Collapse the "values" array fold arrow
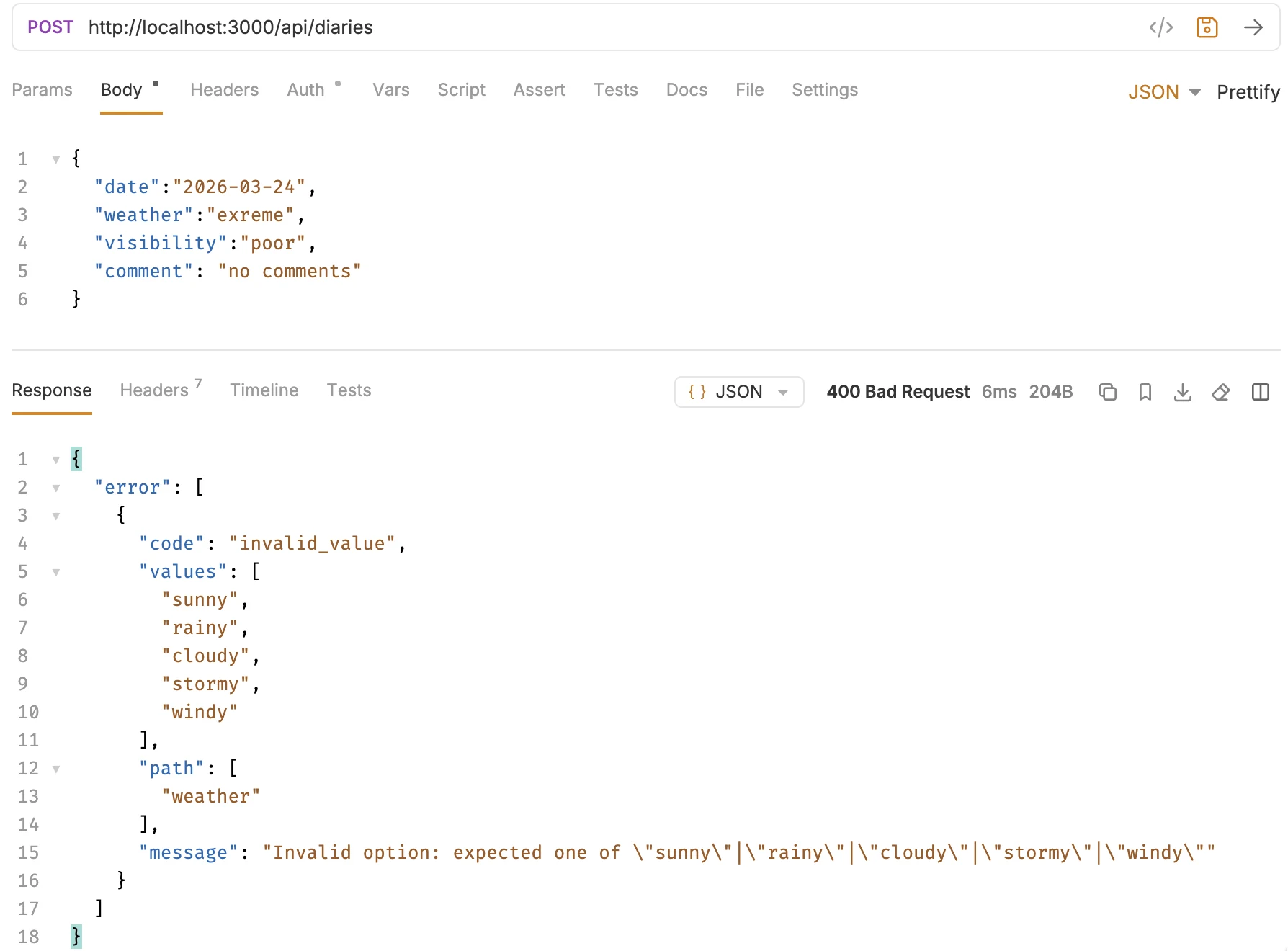 coord(55,572)
